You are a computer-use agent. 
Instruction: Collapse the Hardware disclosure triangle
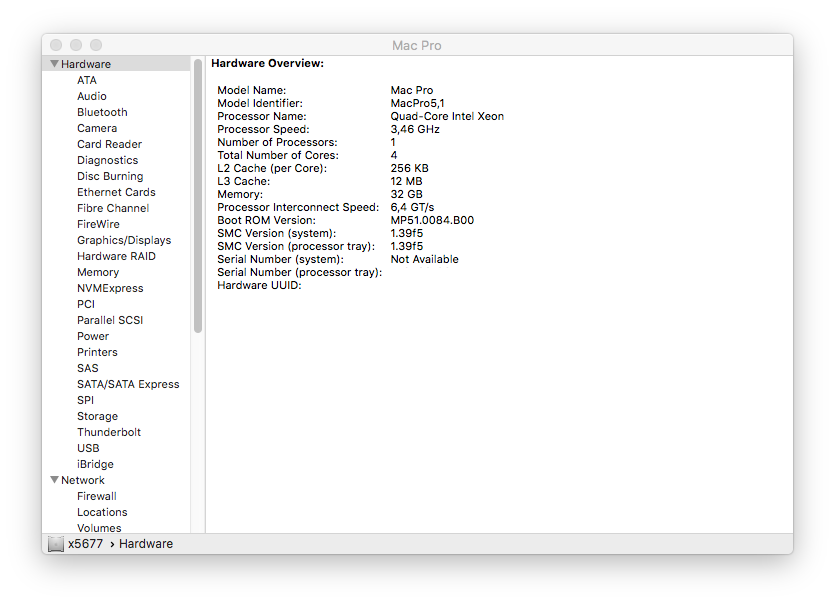54,64
